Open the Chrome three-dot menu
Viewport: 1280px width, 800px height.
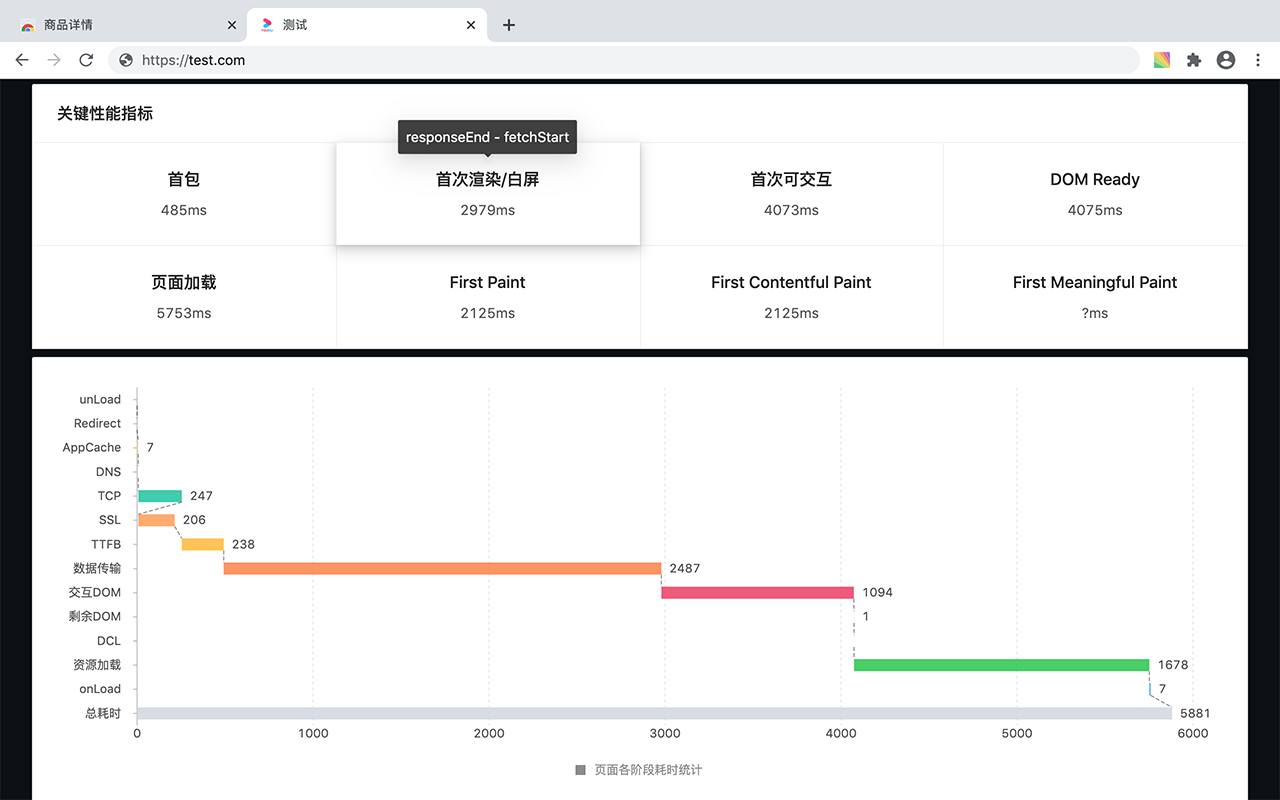tap(1258, 60)
